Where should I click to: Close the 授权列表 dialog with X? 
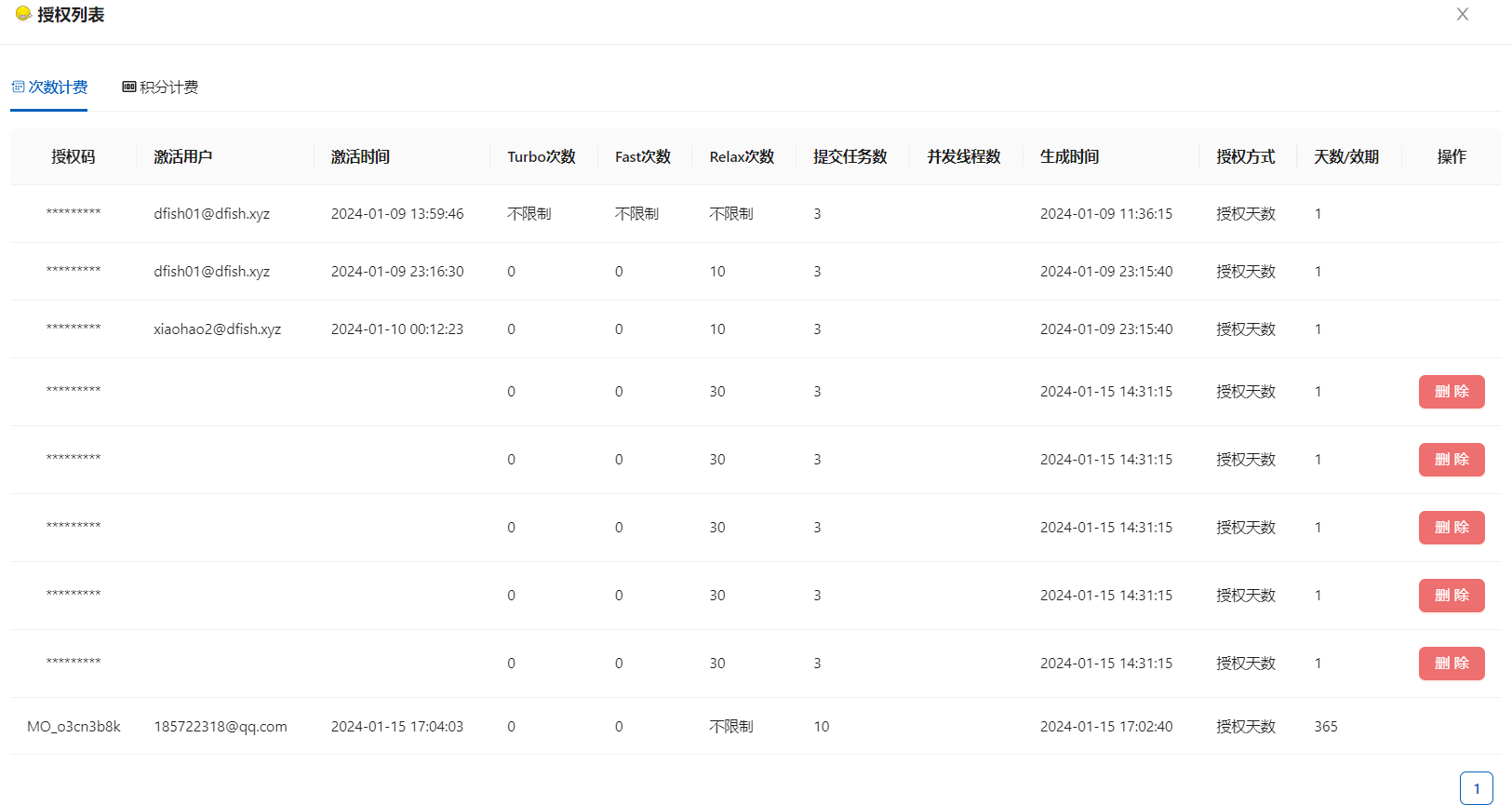point(1462,14)
